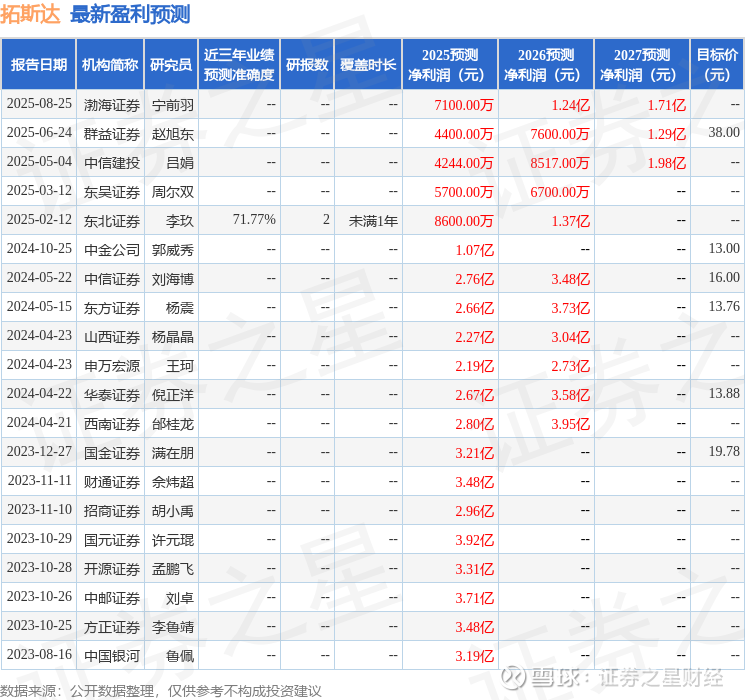
Task: Click the 1.37亿 forecast value
Action: tap(570, 221)
